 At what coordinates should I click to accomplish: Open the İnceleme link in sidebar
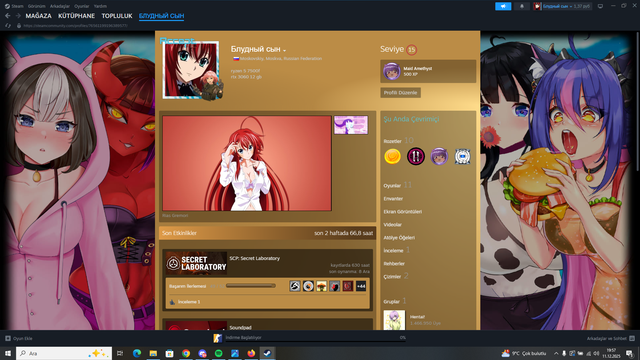[396, 250]
